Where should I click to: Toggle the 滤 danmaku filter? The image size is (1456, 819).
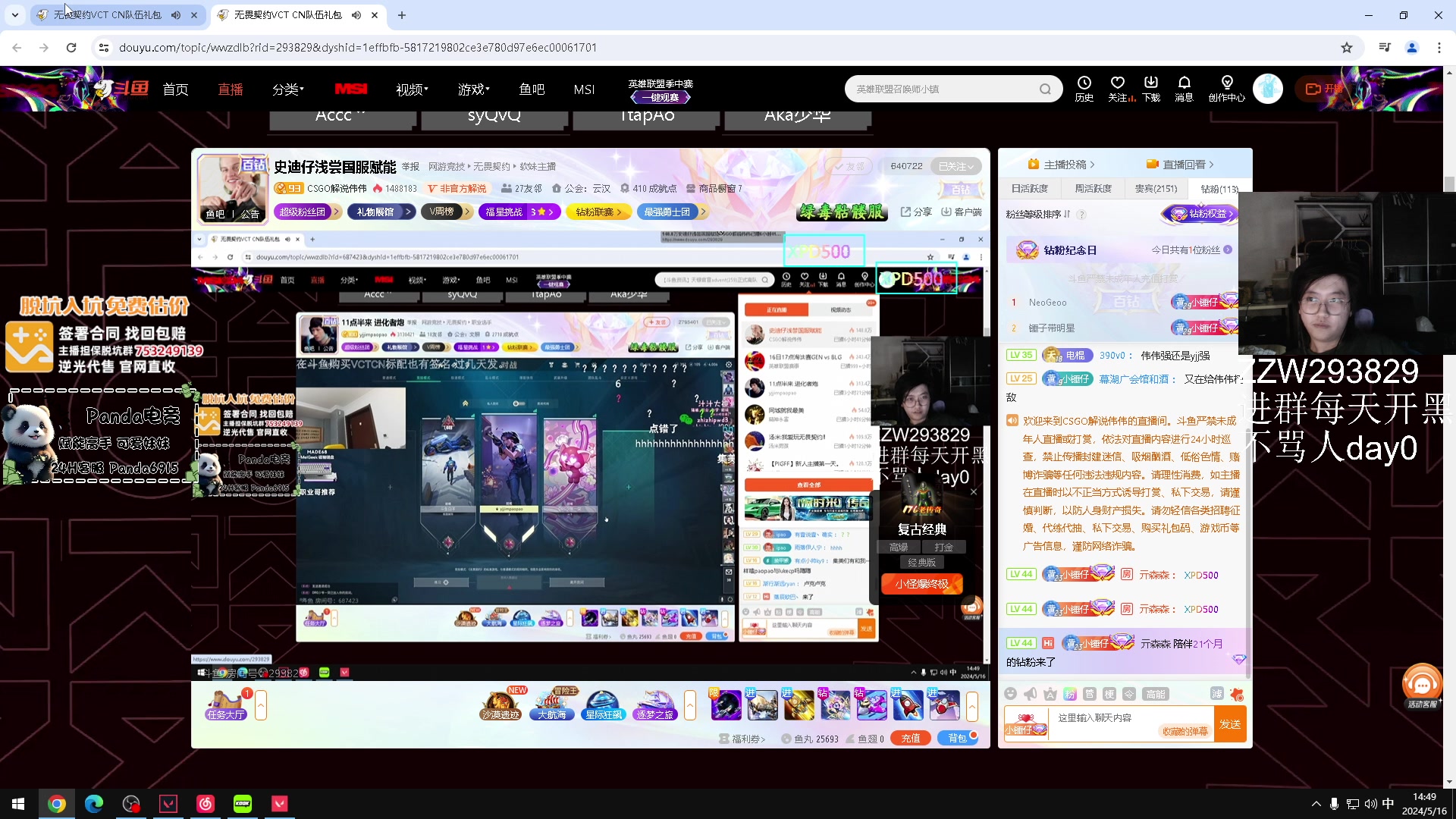point(1217,693)
